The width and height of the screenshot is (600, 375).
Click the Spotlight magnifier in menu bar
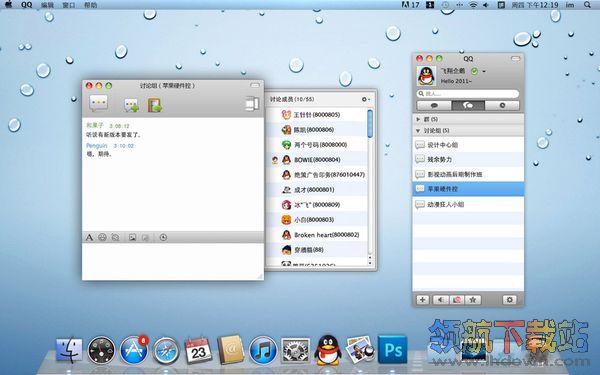tap(587, 5)
